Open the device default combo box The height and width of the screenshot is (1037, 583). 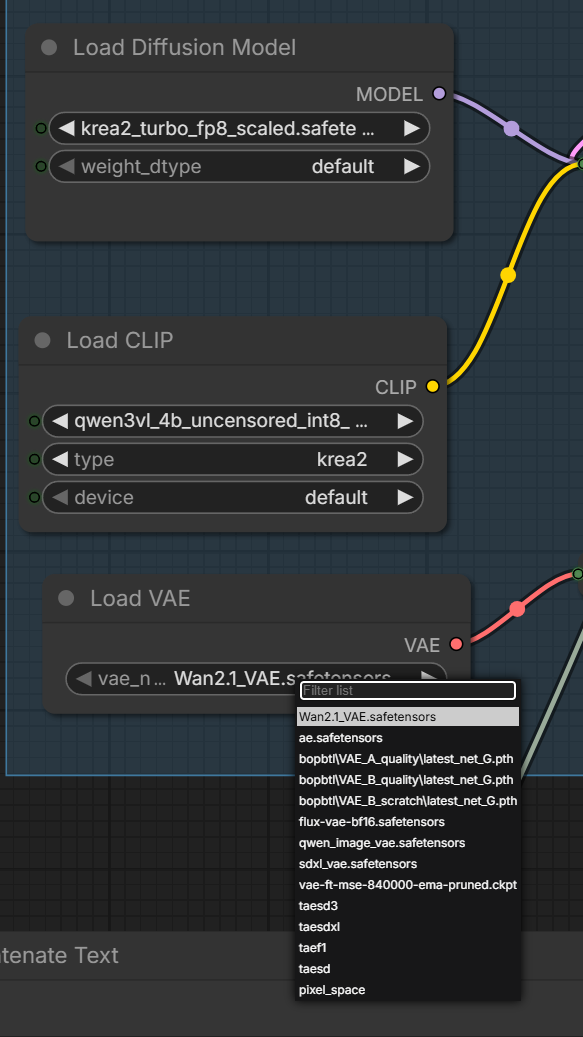click(x=233, y=497)
